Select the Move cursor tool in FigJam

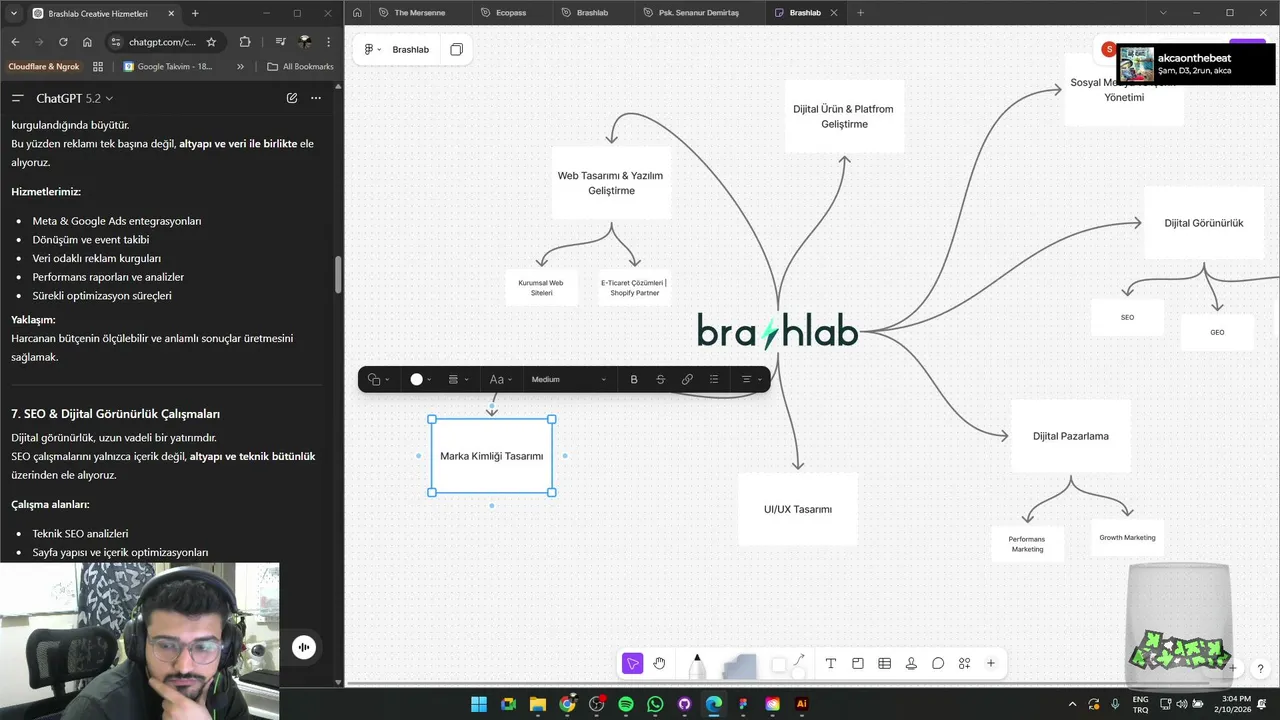(632, 663)
